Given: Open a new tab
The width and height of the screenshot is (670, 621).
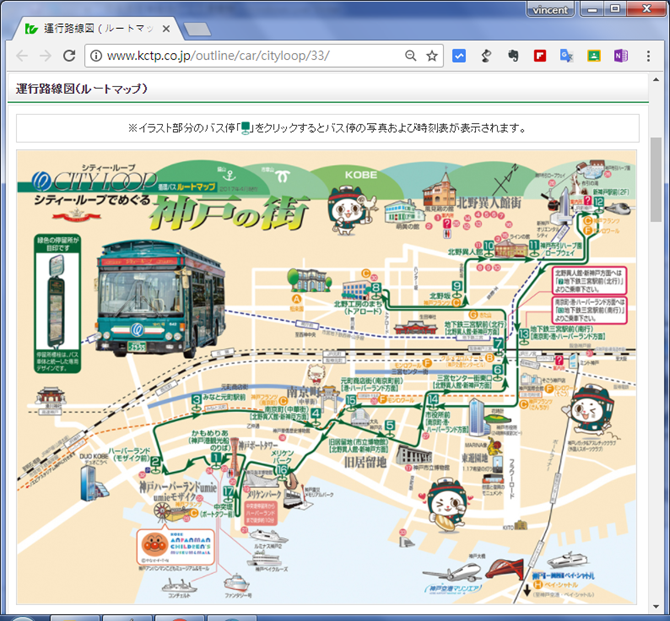Looking at the screenshot, I should click(x=197, y=29).
